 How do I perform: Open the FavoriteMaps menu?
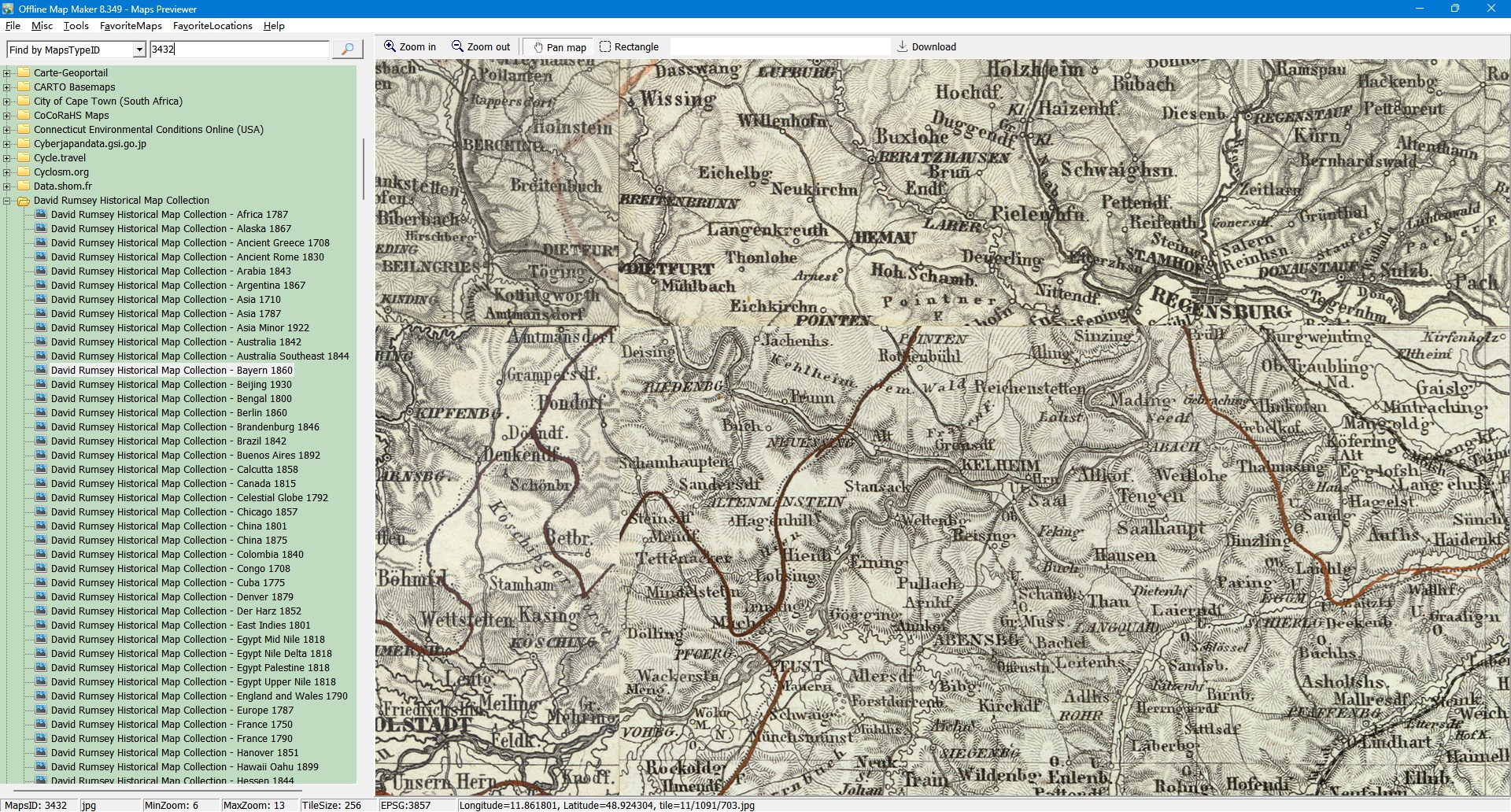131,26
